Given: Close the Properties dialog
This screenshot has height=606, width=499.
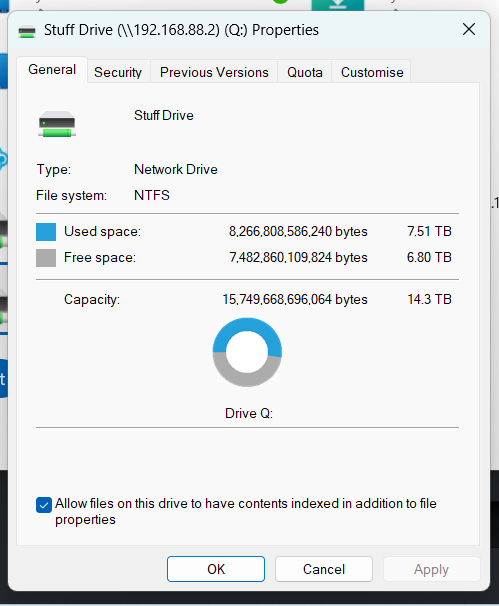Looking at the screenshot, I should pyautogui.click(x=469, y=29).
